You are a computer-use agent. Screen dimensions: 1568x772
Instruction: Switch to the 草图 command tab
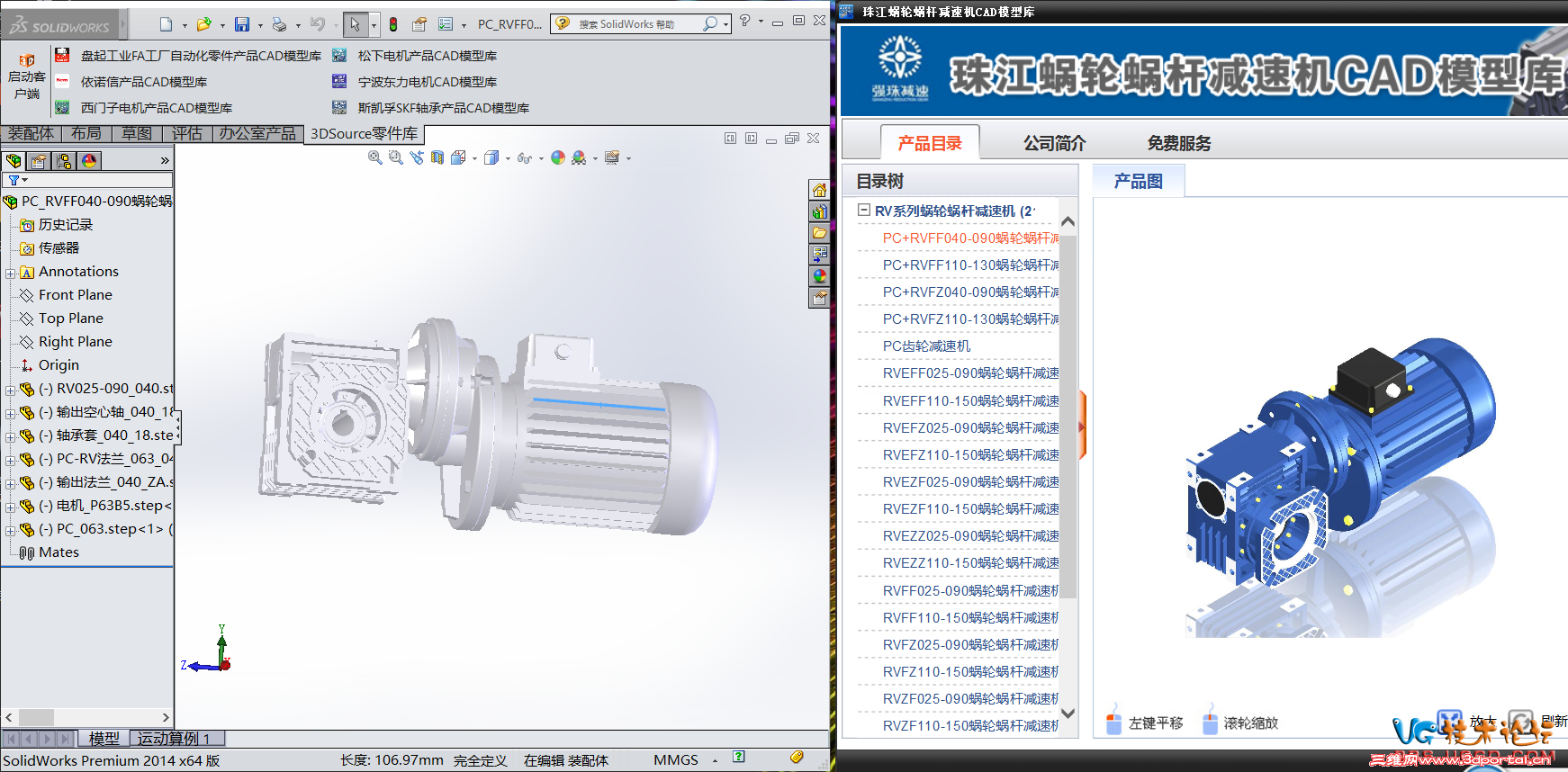[x=137, y=133]
